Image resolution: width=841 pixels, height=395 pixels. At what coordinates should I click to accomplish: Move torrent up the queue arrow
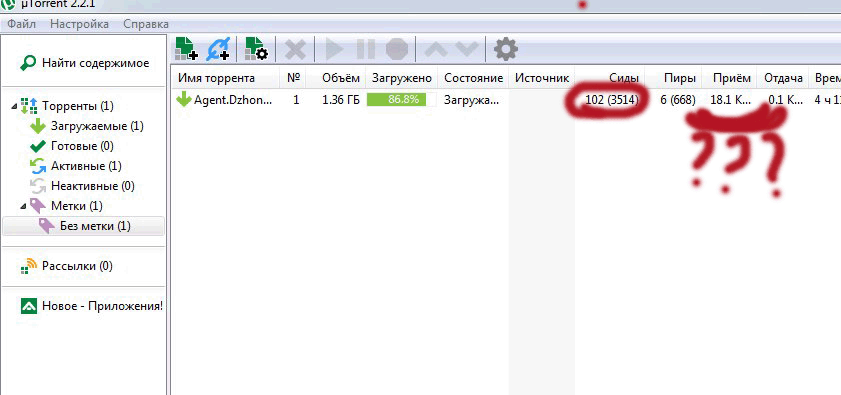tap(436, 50)
